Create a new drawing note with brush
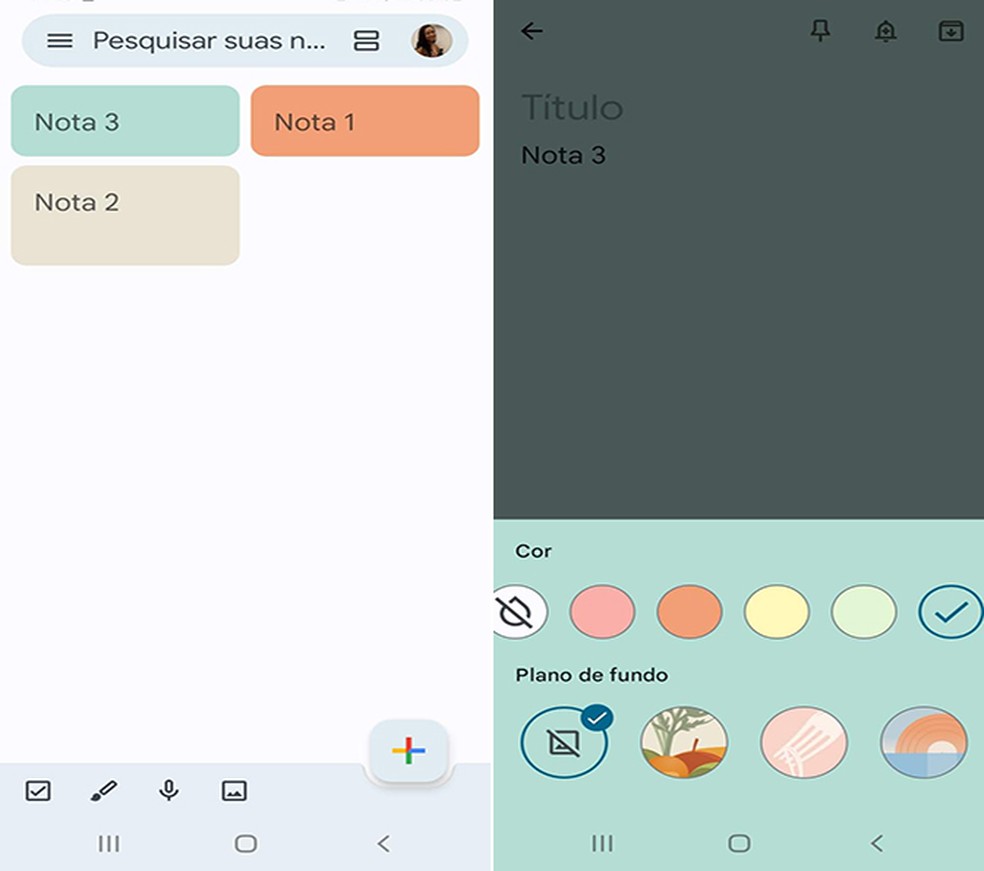The image size is (984, 871). coord(104,791)
